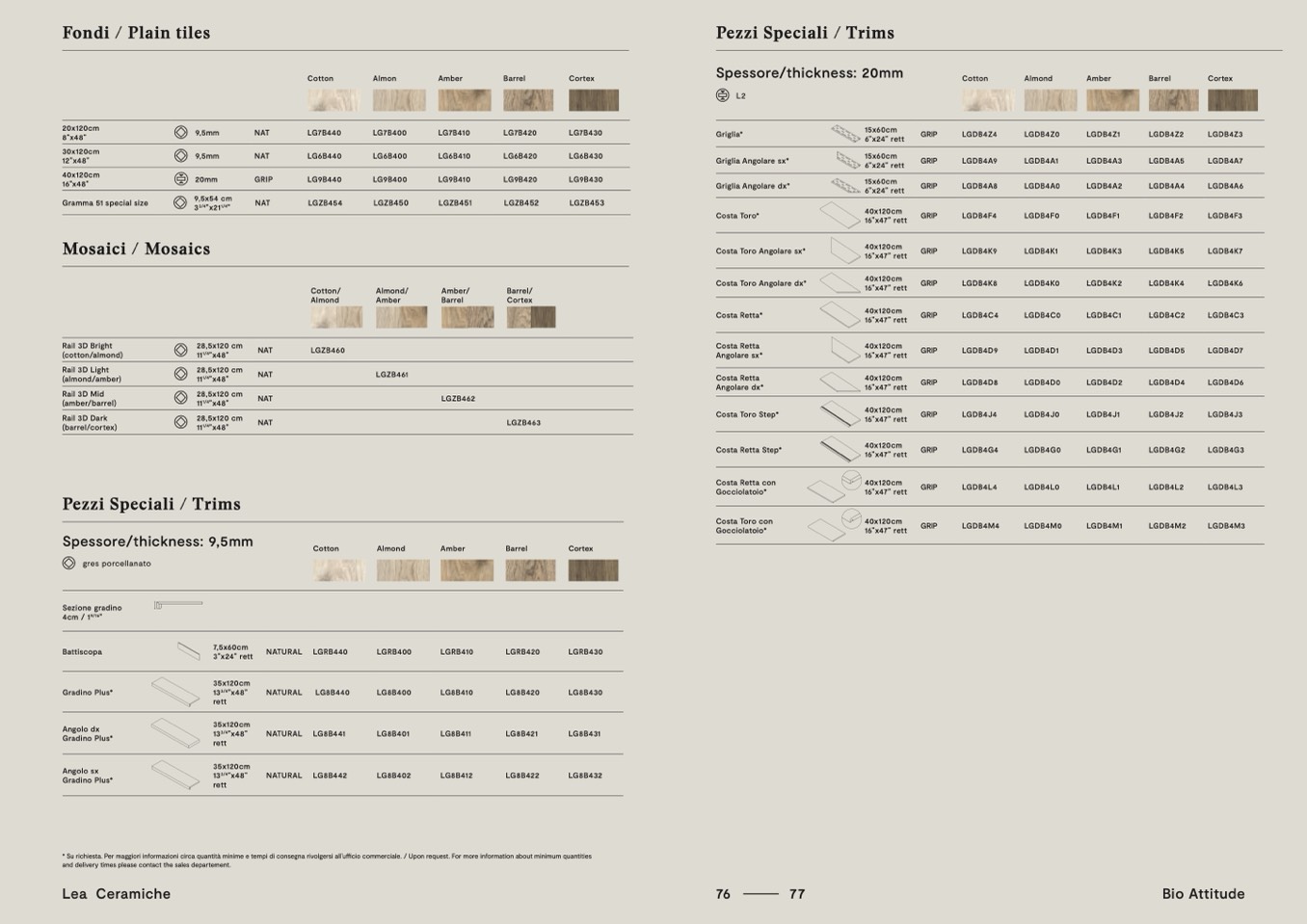The height and width of the screenshot is (924, 1307).
Task: Click the Gradino Plus step shape icon
Action: pyautogui.click(x=175, y=692)
